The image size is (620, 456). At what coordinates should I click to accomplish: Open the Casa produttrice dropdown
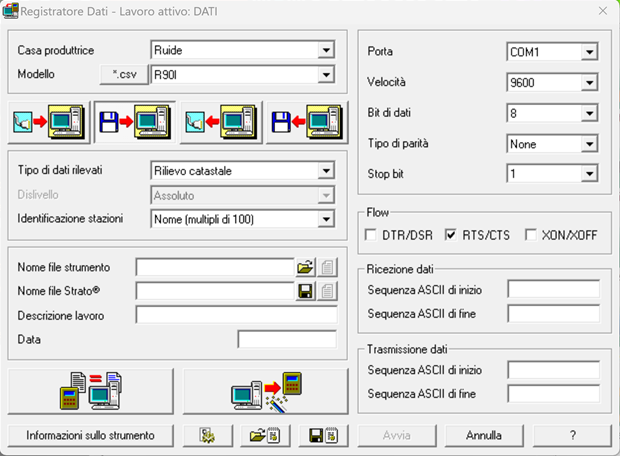(326, 49)
